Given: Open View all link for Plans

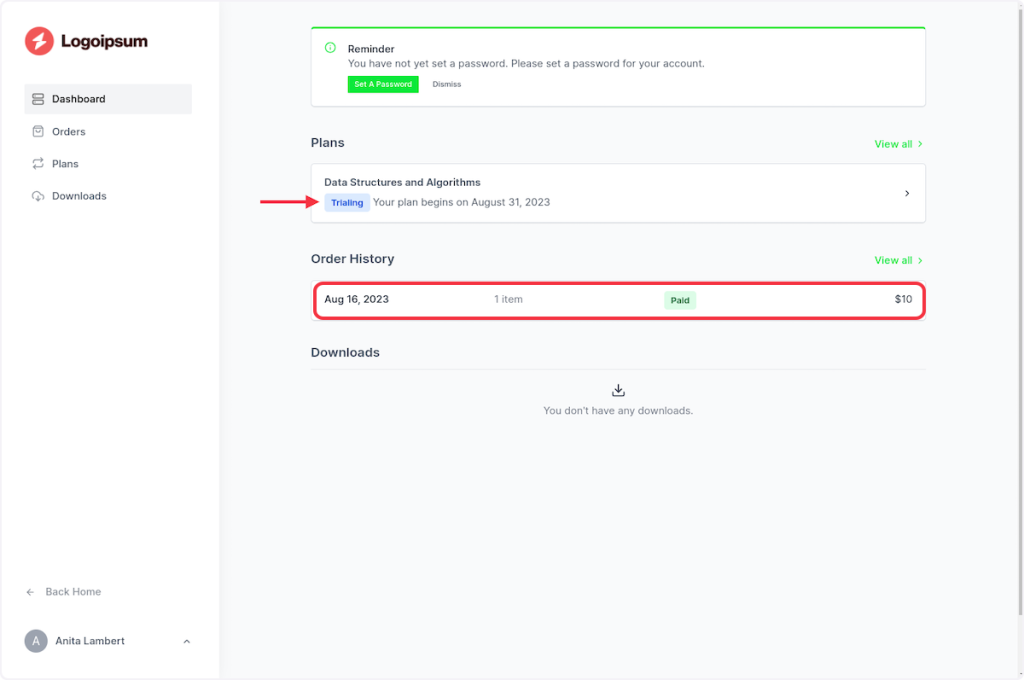Looking at the screenshot, I should (898, 144).
